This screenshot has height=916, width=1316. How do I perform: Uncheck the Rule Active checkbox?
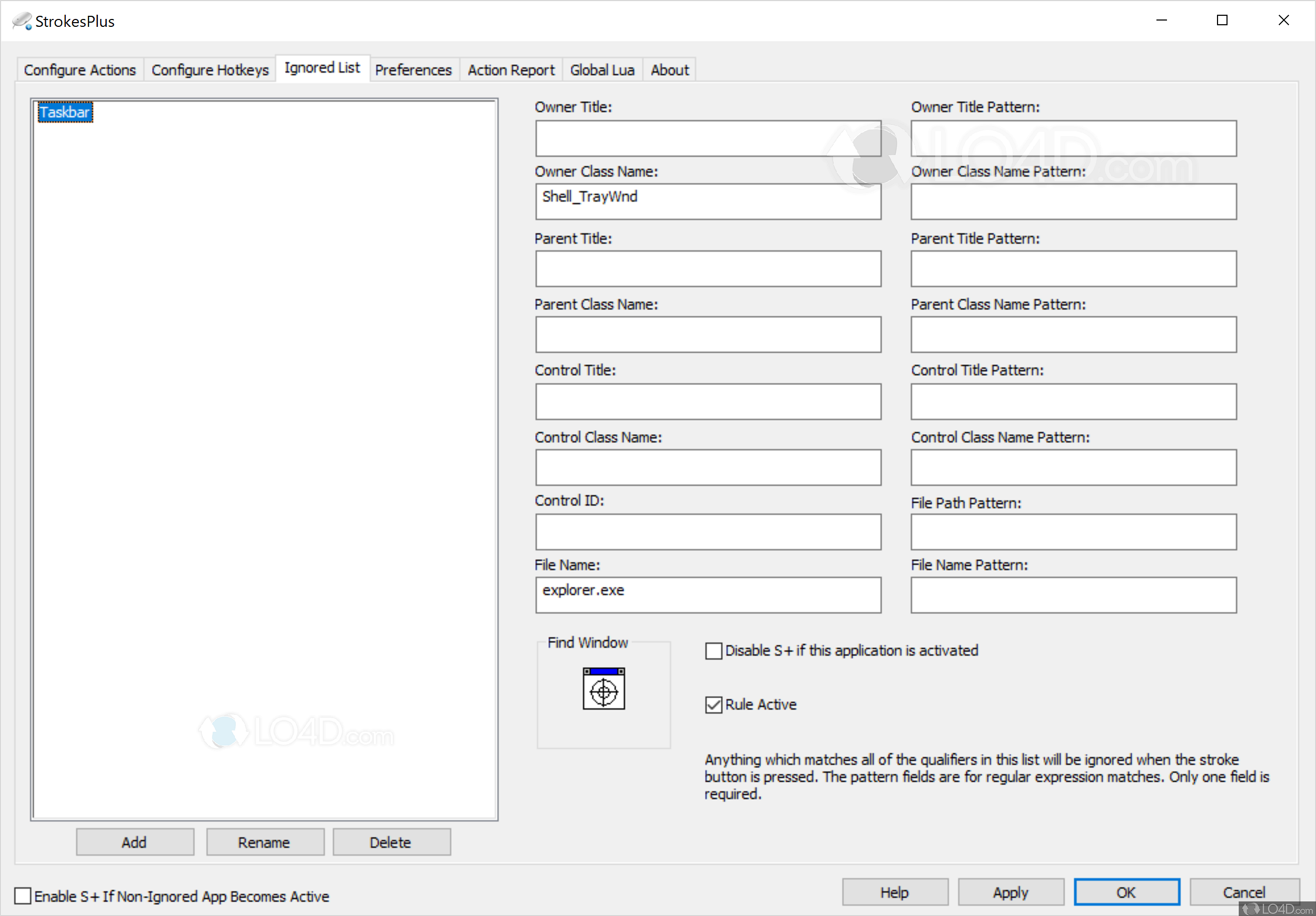click(713, 704)
